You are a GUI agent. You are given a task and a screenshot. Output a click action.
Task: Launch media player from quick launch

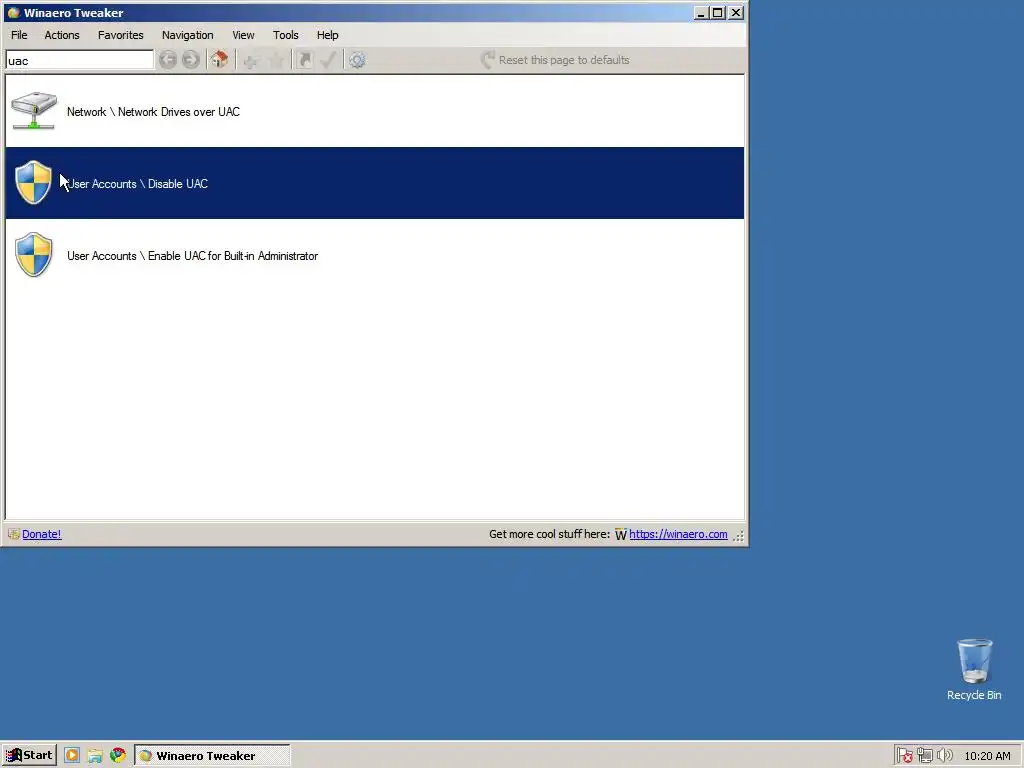(x=72, y=756)
